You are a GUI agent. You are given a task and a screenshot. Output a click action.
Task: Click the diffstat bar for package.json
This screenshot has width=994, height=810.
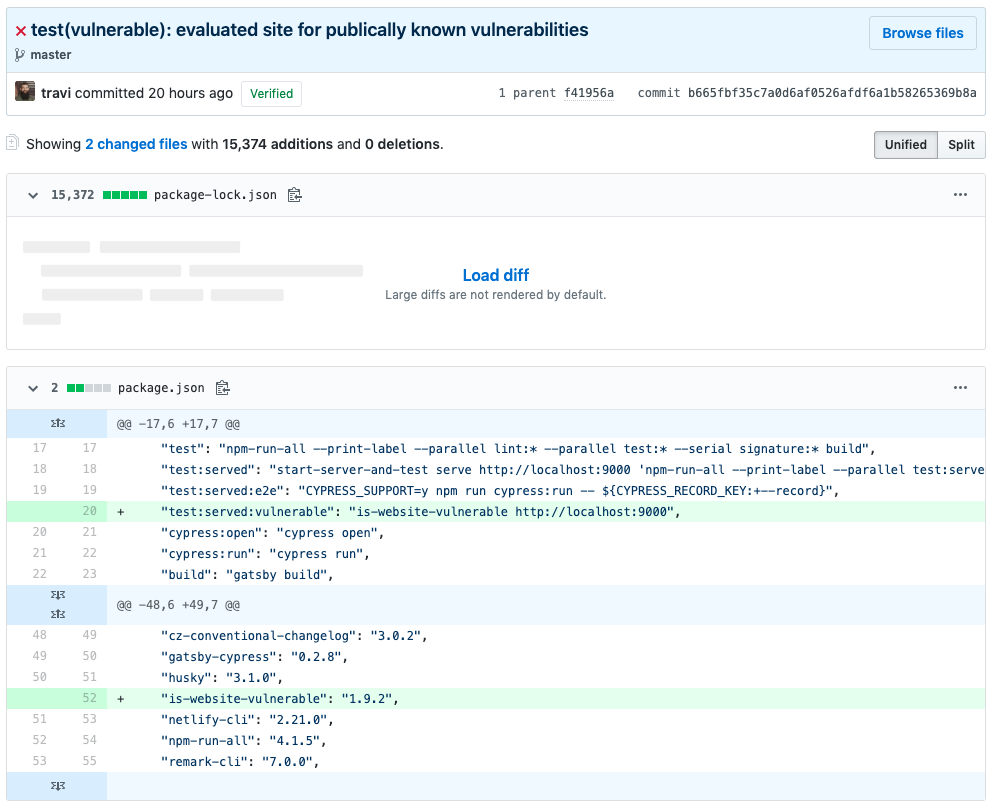click(x=89, y=388)
